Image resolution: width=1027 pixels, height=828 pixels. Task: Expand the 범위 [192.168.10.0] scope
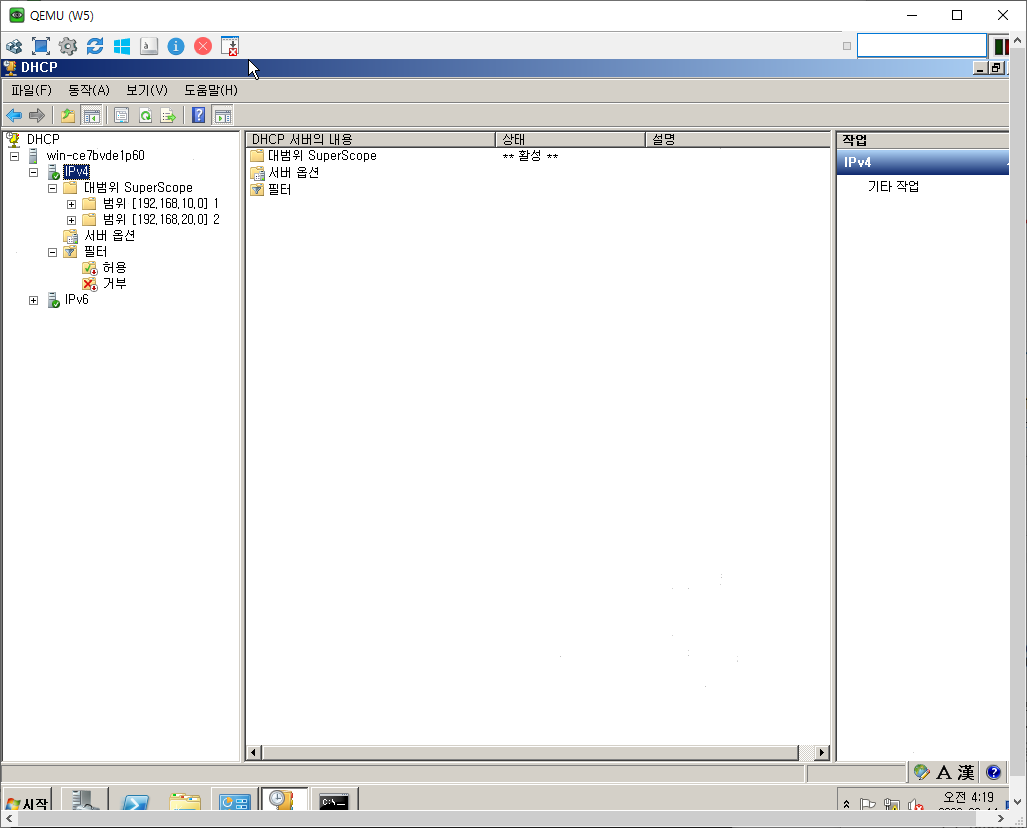71,204
